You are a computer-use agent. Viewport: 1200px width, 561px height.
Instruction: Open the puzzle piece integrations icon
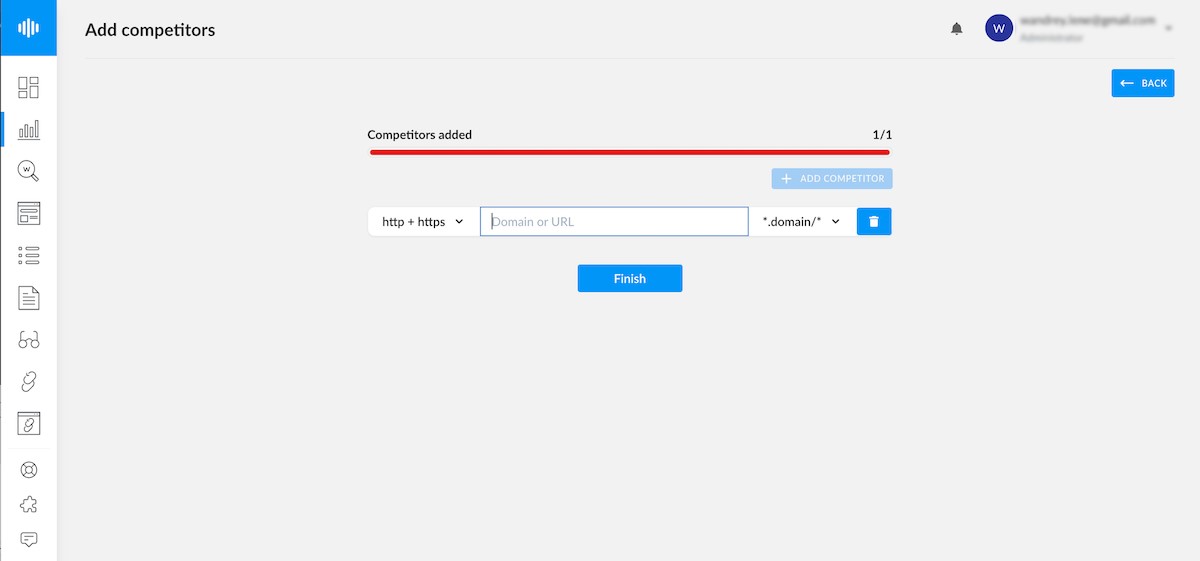coord(29,504)
